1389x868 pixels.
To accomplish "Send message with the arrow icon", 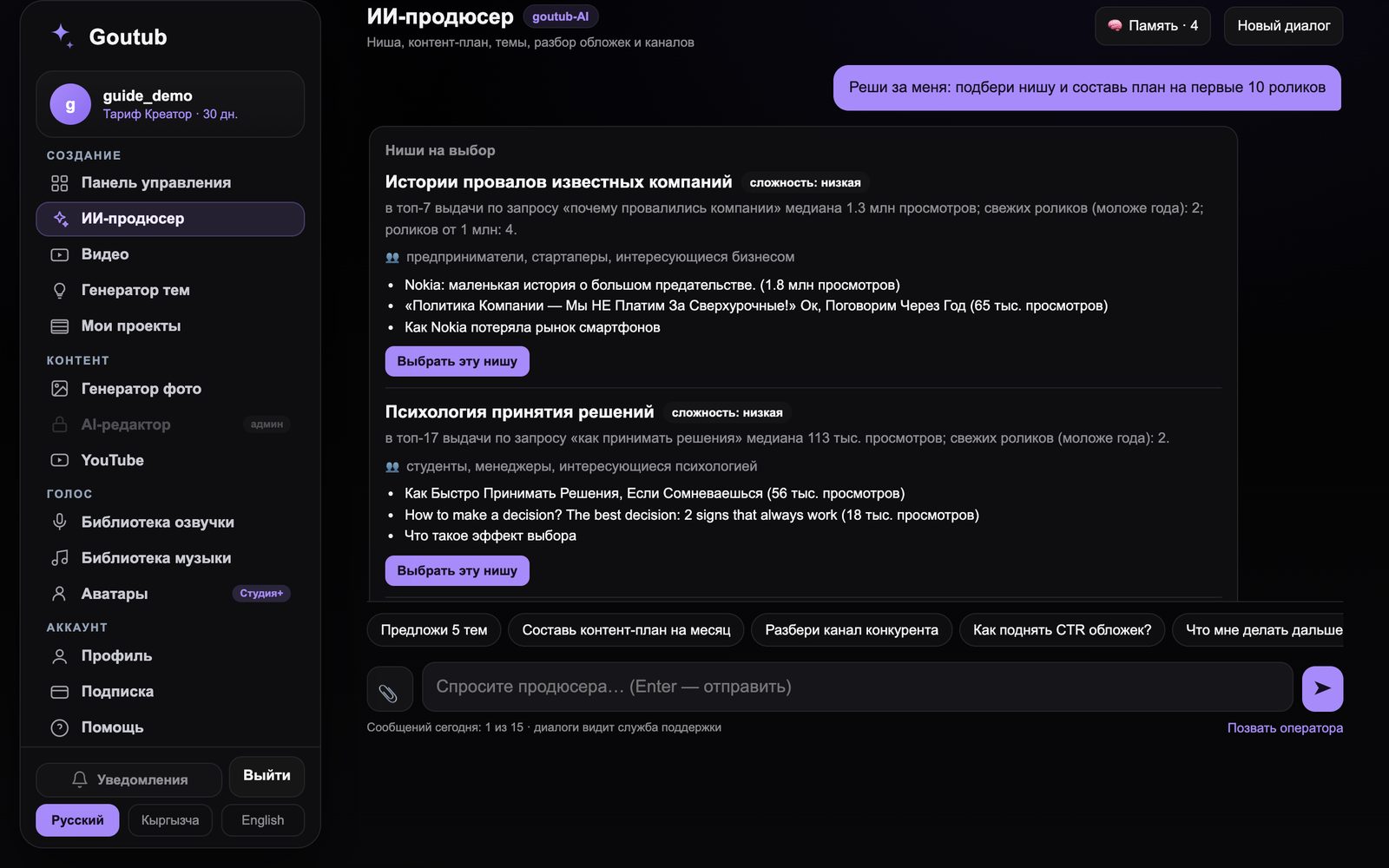I will tap(1322, 688).
